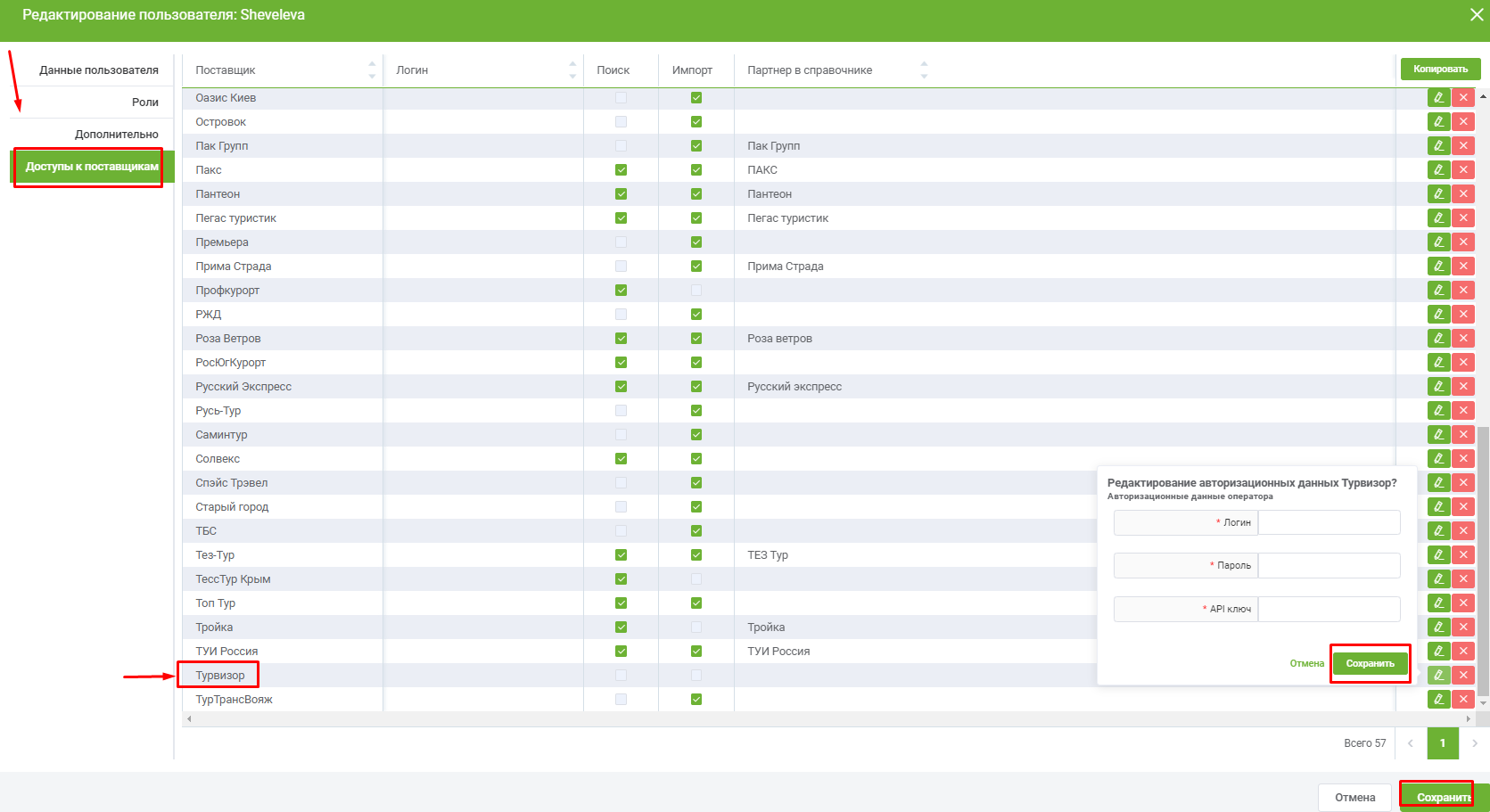Click the Русский Экспресс supplier name
The width and height of the screenshot is (1490, 812).
click(x=243, y=387)
